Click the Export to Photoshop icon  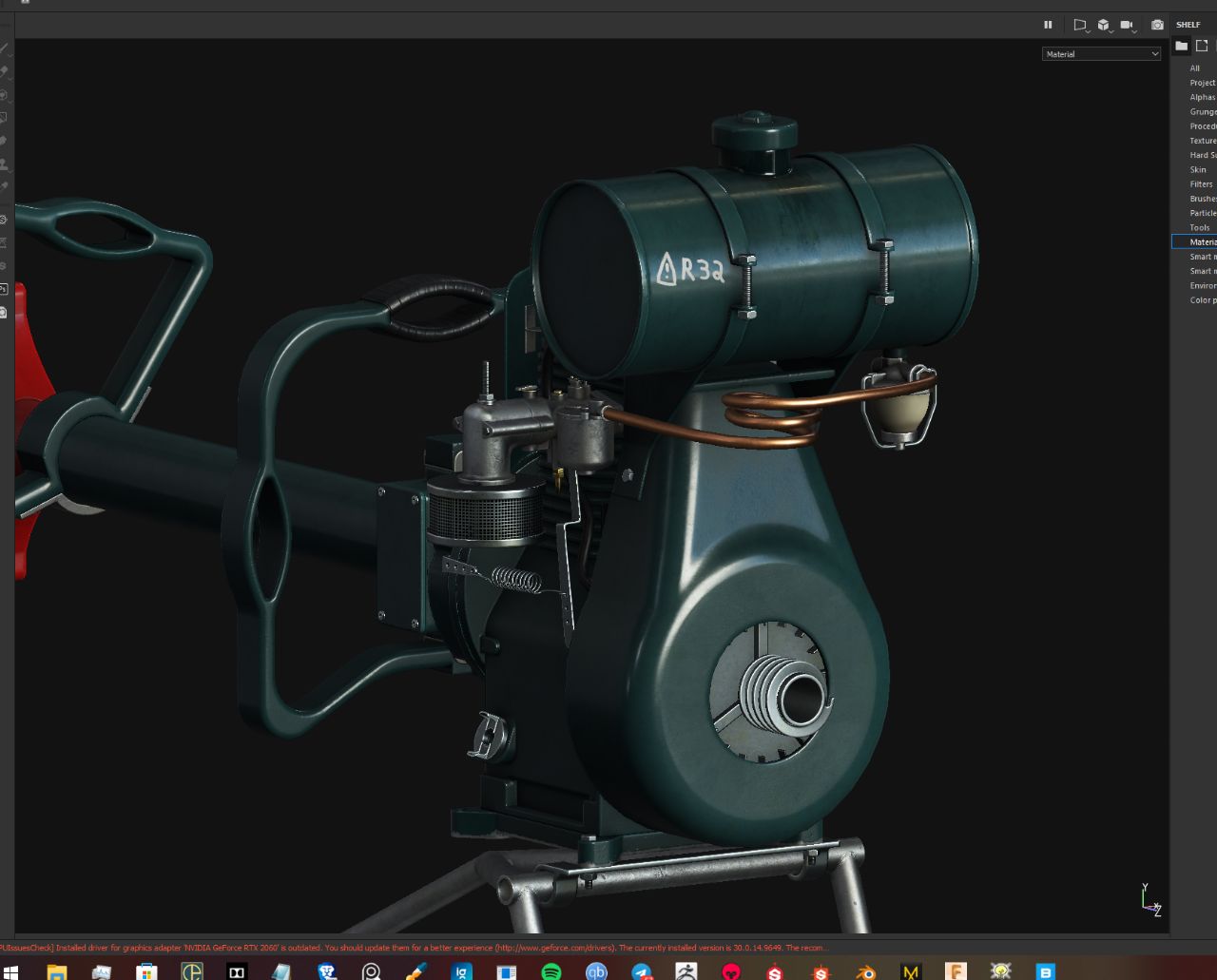[4, 289]
